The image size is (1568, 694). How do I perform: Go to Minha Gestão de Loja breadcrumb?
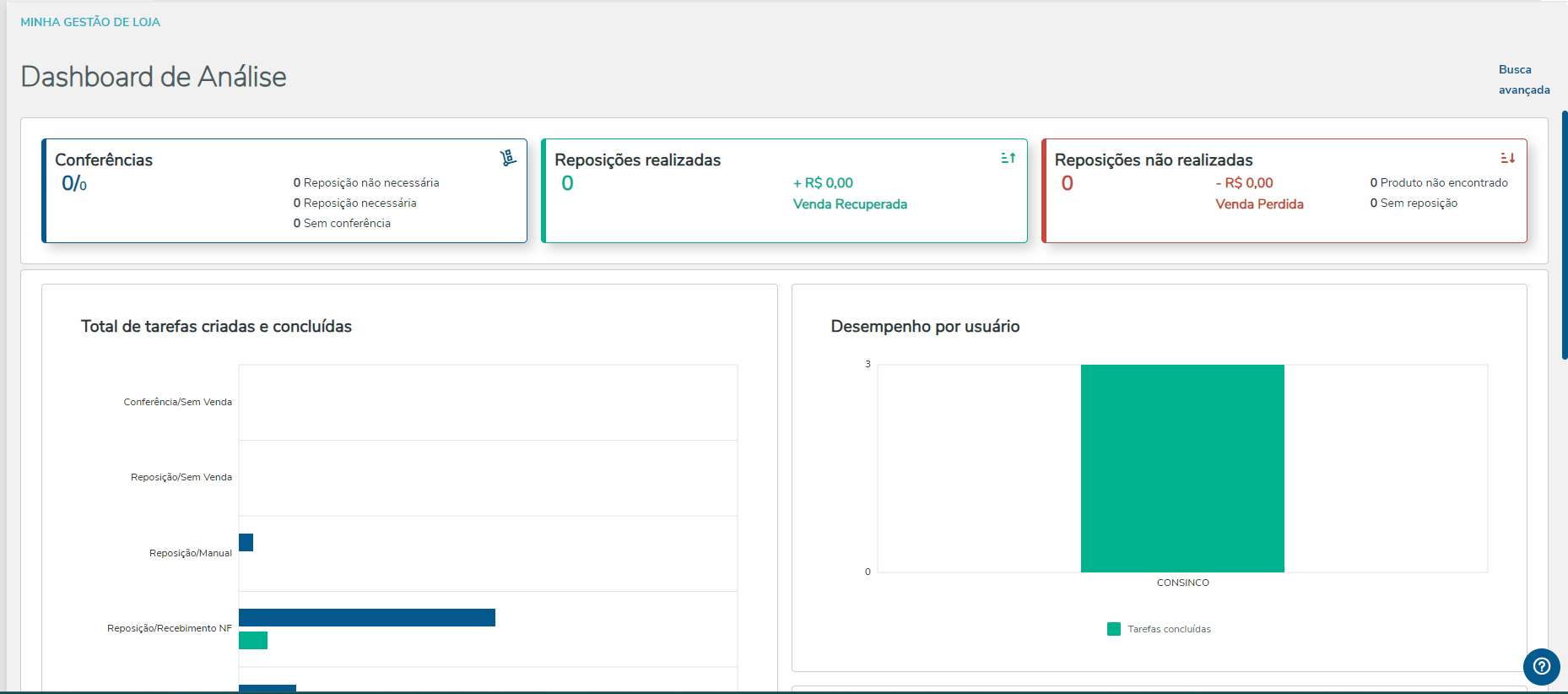[90, 22]
